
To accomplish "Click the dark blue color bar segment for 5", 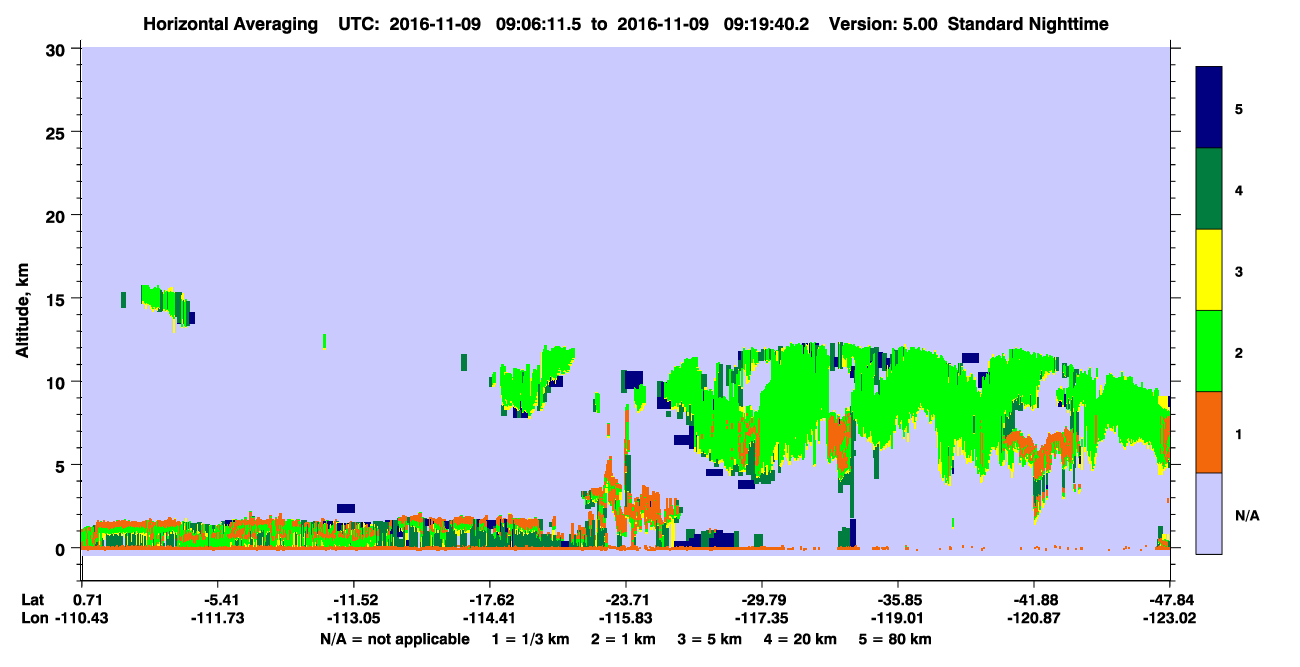I will (1209, 108).
